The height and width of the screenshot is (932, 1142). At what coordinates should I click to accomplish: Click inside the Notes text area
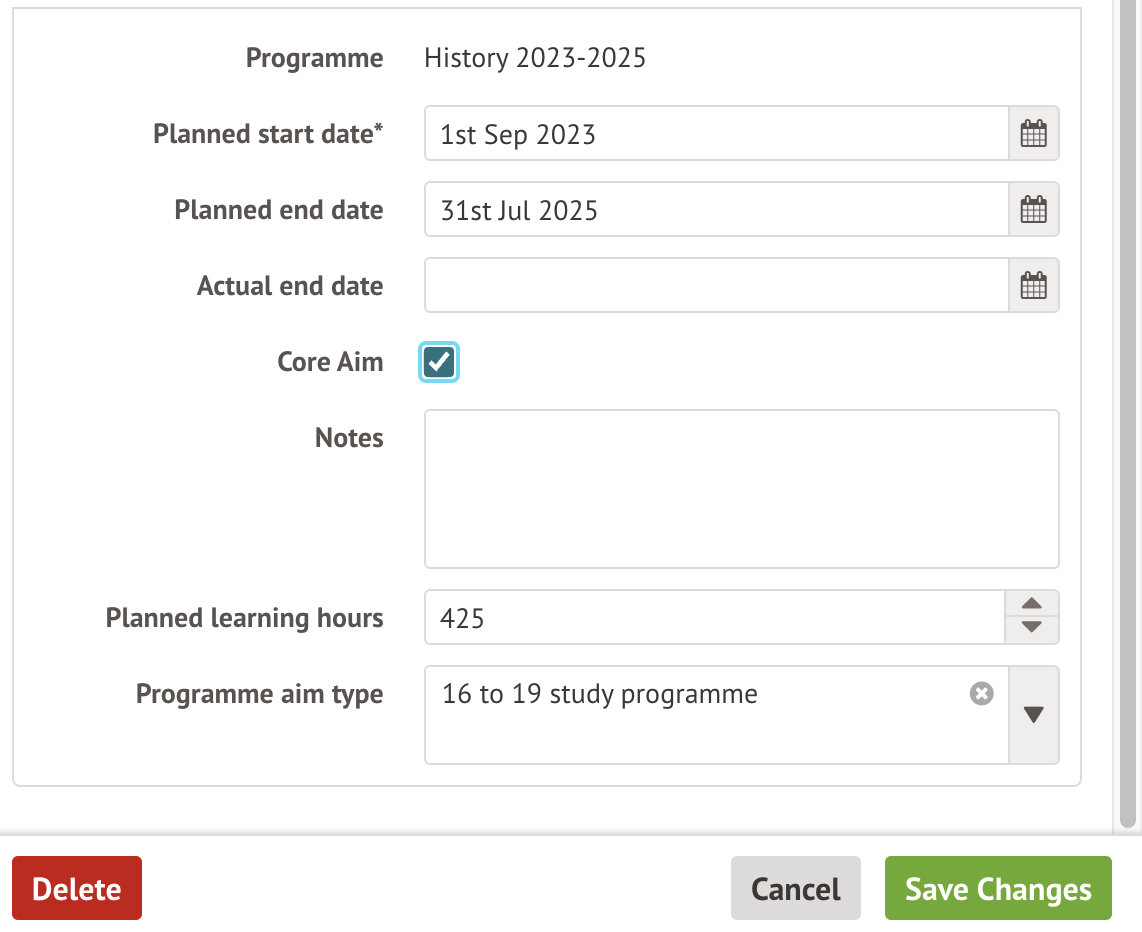click(x=740, y=488)
